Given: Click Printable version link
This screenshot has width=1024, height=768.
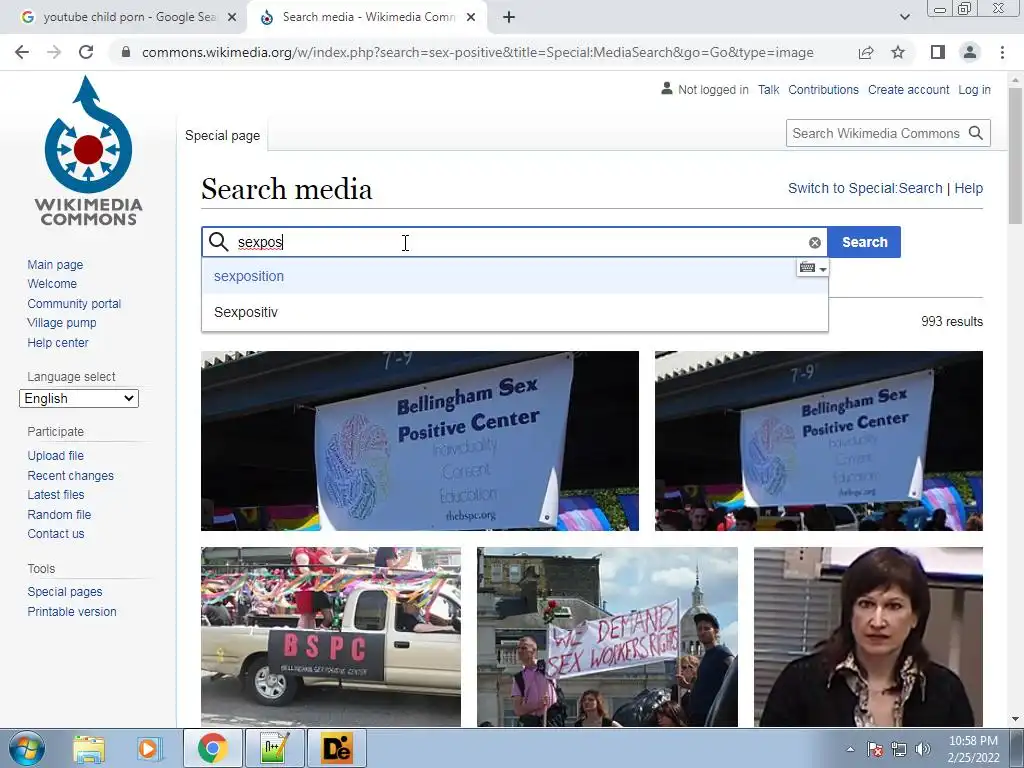Looking at the screenshot, I should tap(72, 612).
